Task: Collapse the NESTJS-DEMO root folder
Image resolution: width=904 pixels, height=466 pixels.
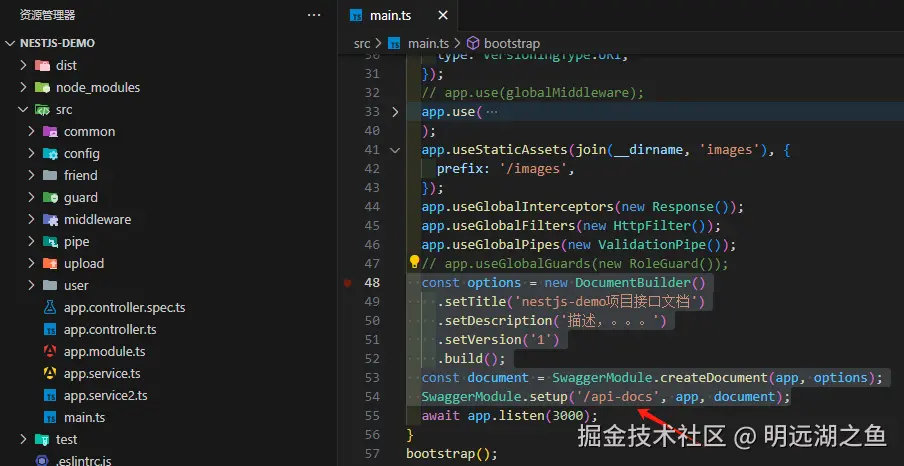Action: [x=11, y=43]
